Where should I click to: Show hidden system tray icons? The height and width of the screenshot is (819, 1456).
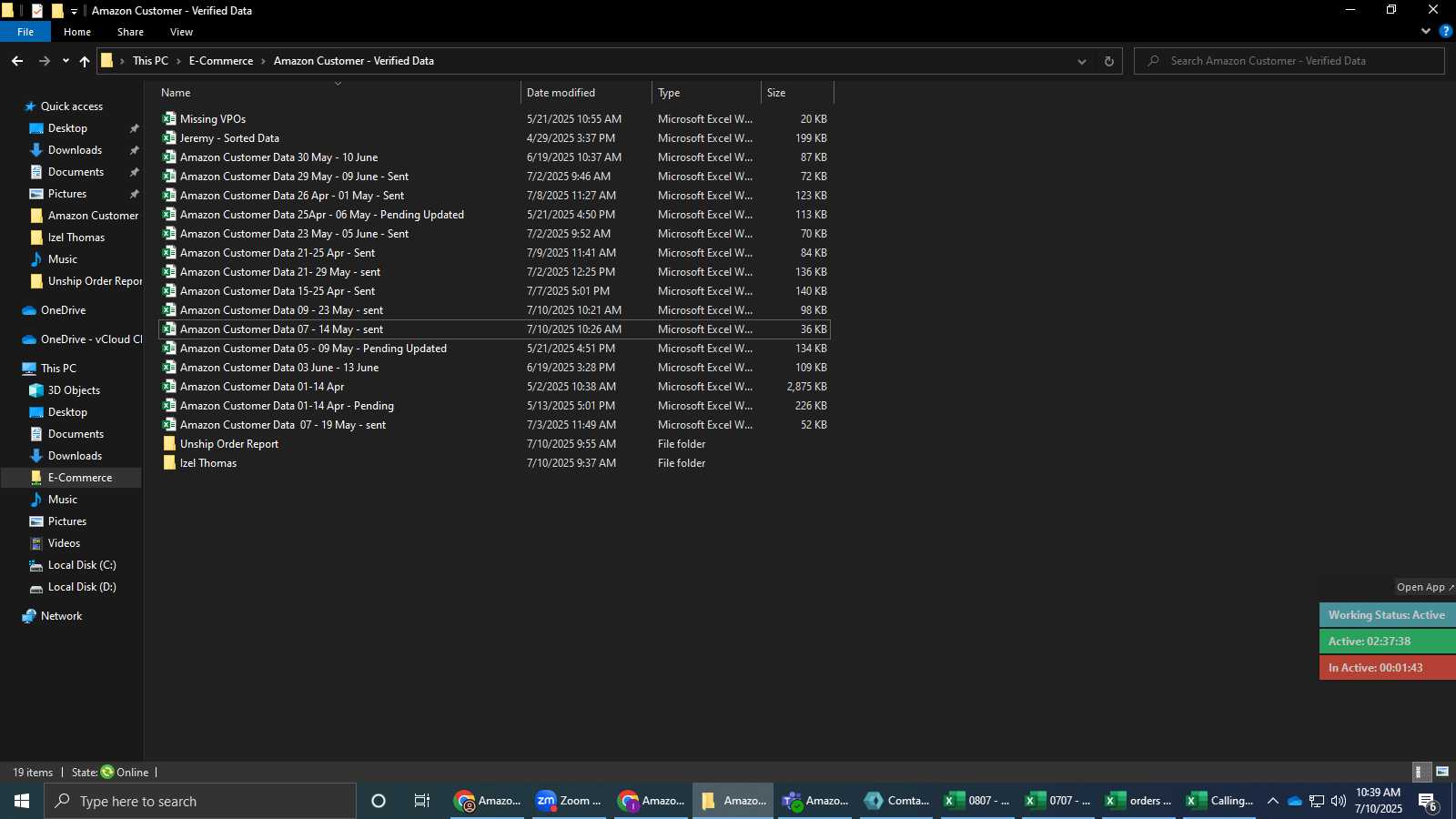click(1272, 801)
